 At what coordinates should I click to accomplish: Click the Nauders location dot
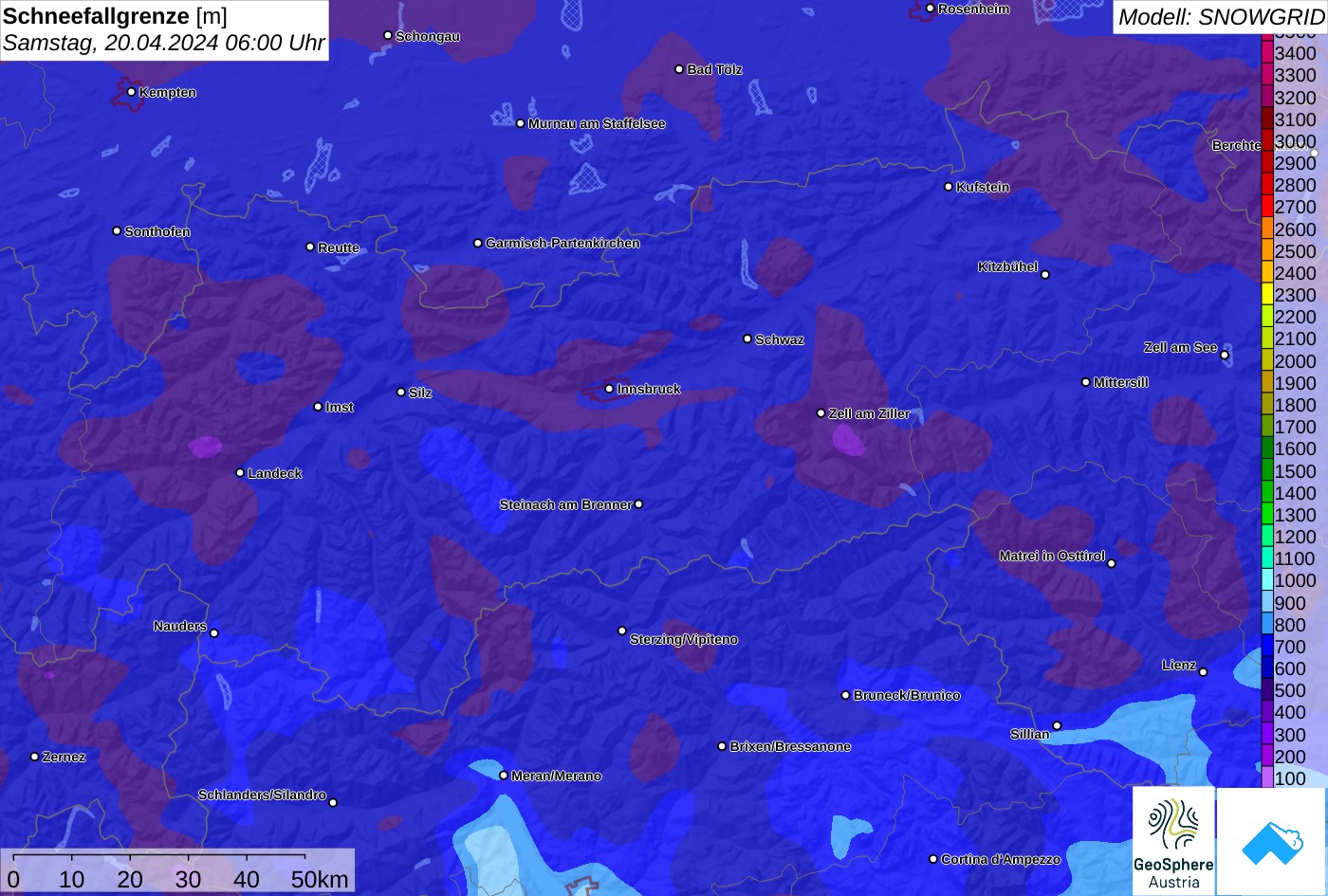213,633
